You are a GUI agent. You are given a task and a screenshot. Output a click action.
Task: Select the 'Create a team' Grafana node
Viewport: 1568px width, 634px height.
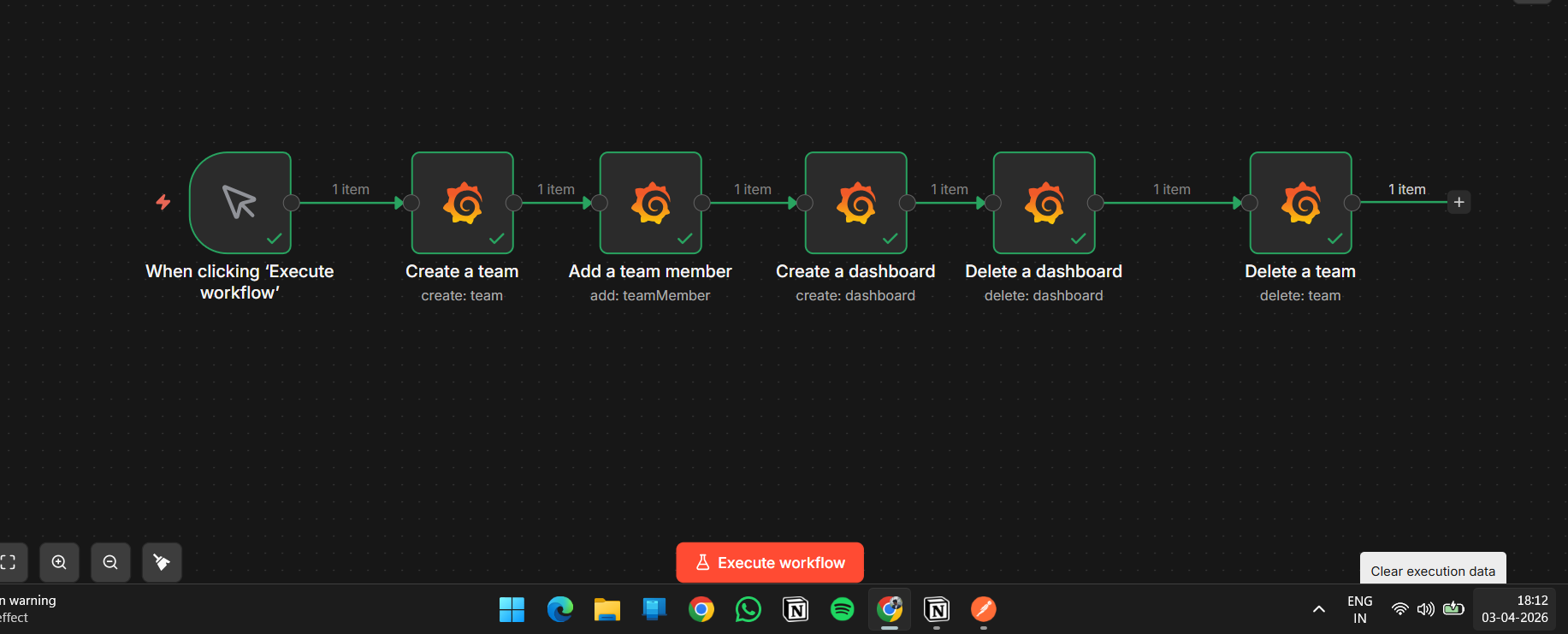point(462,203)
